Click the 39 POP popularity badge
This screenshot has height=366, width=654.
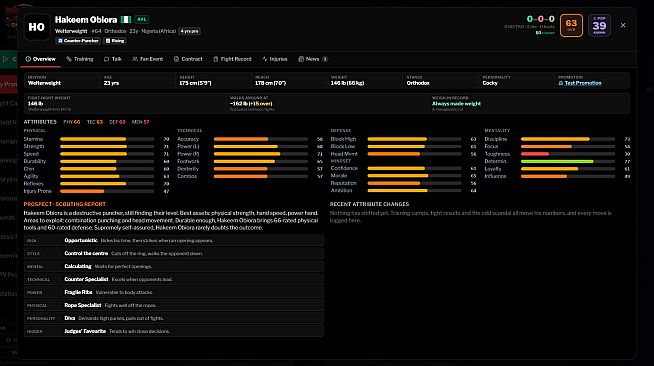click(x=599, y=25)
